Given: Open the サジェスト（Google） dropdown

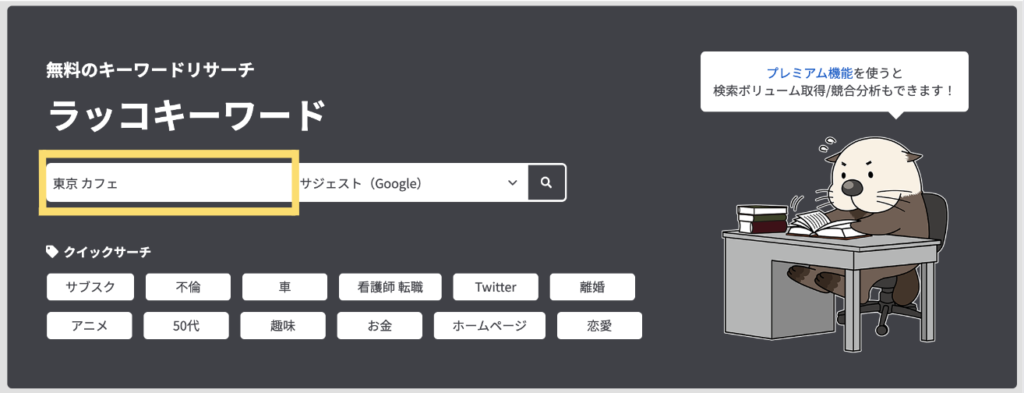Looking at the screenshot, I should coord(409,182).
